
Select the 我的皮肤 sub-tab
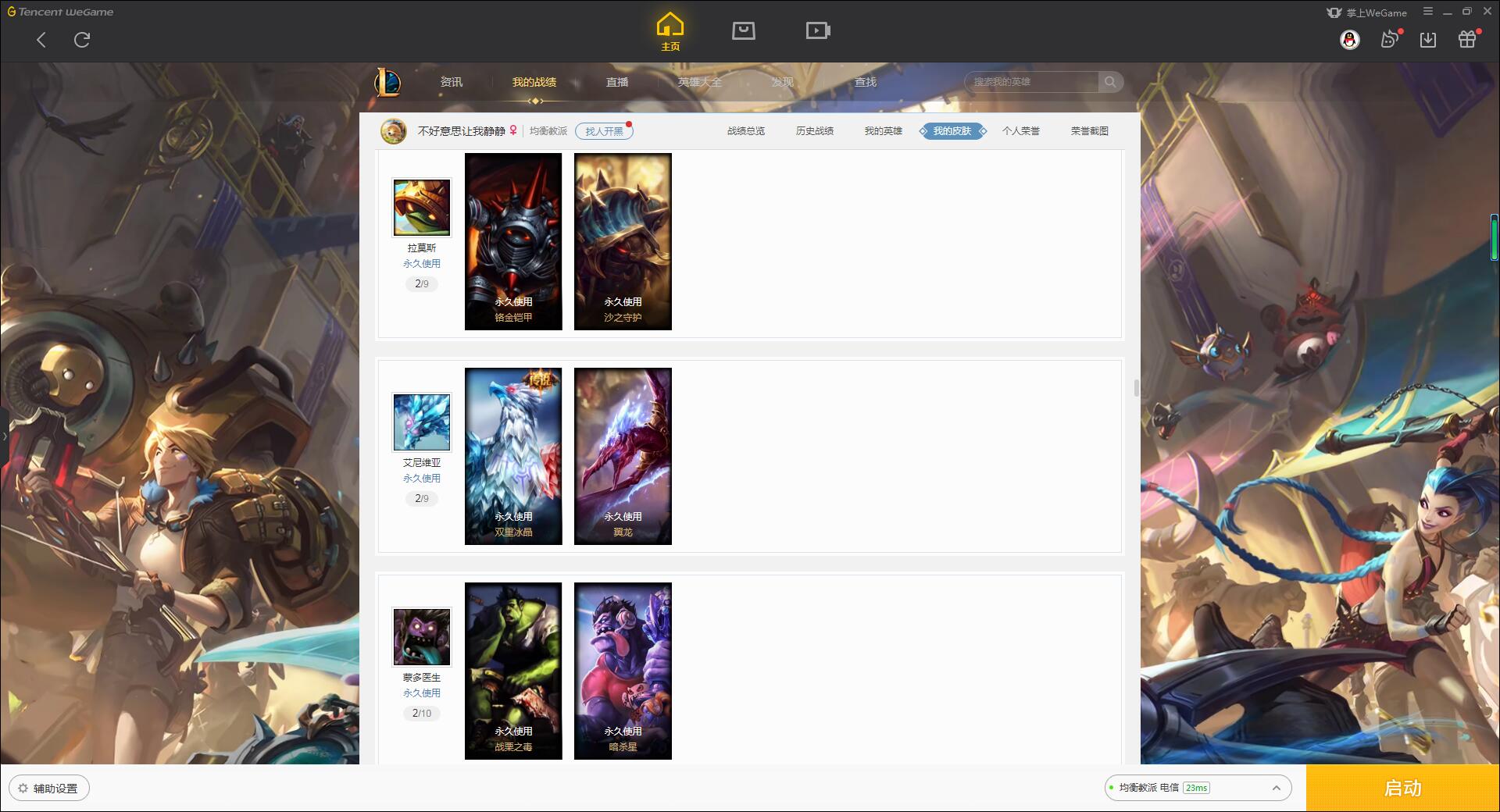(952, 131)
